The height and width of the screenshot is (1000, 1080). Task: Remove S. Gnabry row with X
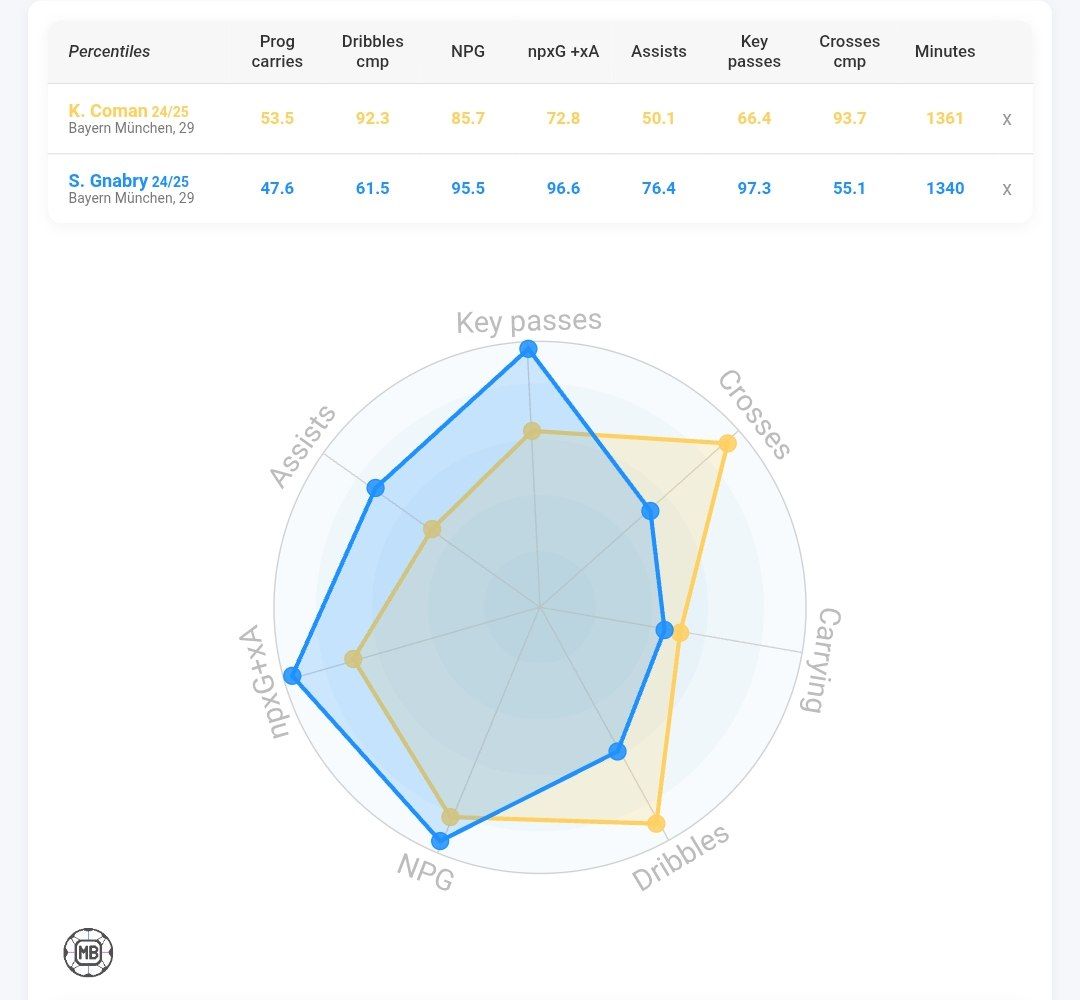coord(1006,189)
